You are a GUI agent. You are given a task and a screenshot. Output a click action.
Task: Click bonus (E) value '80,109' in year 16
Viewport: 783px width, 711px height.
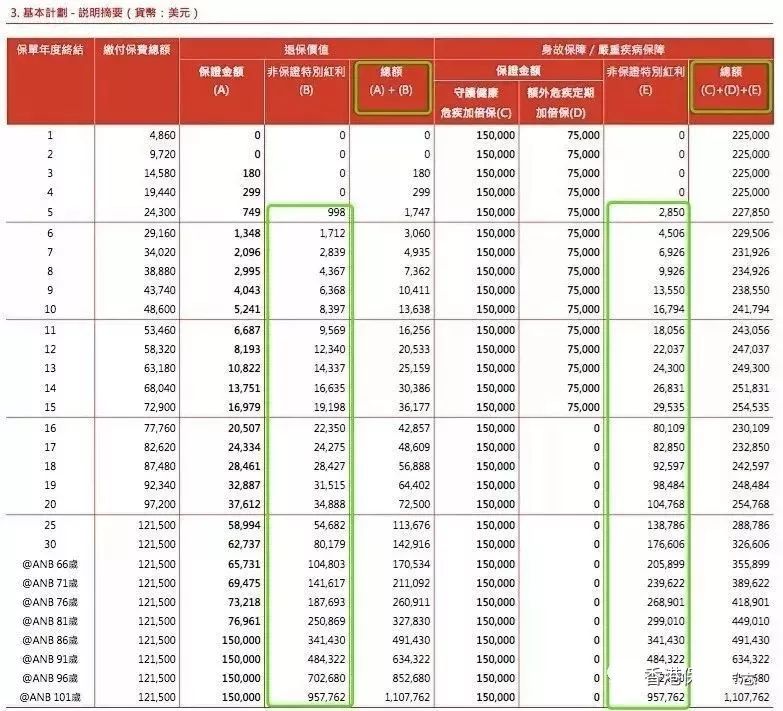(x=669, y=428)
